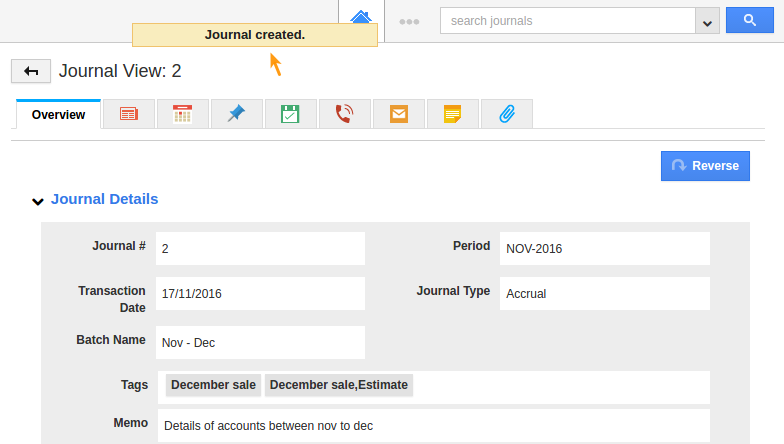The image size is (784, 444).
Task: Open the emails envelope tab
Action: (x=398, y=114)
